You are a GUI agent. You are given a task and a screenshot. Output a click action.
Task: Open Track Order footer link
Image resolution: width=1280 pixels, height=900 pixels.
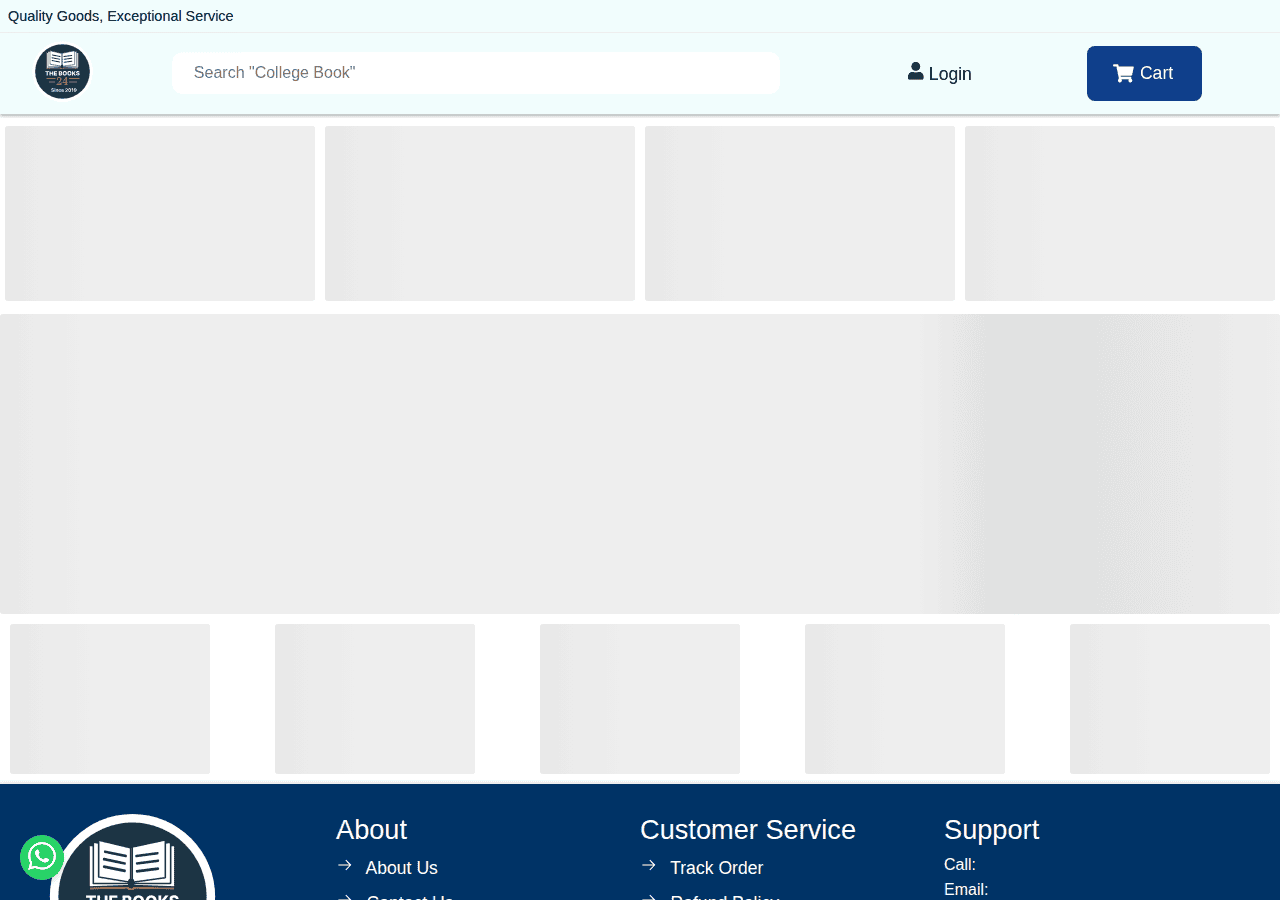pos(716,868)
